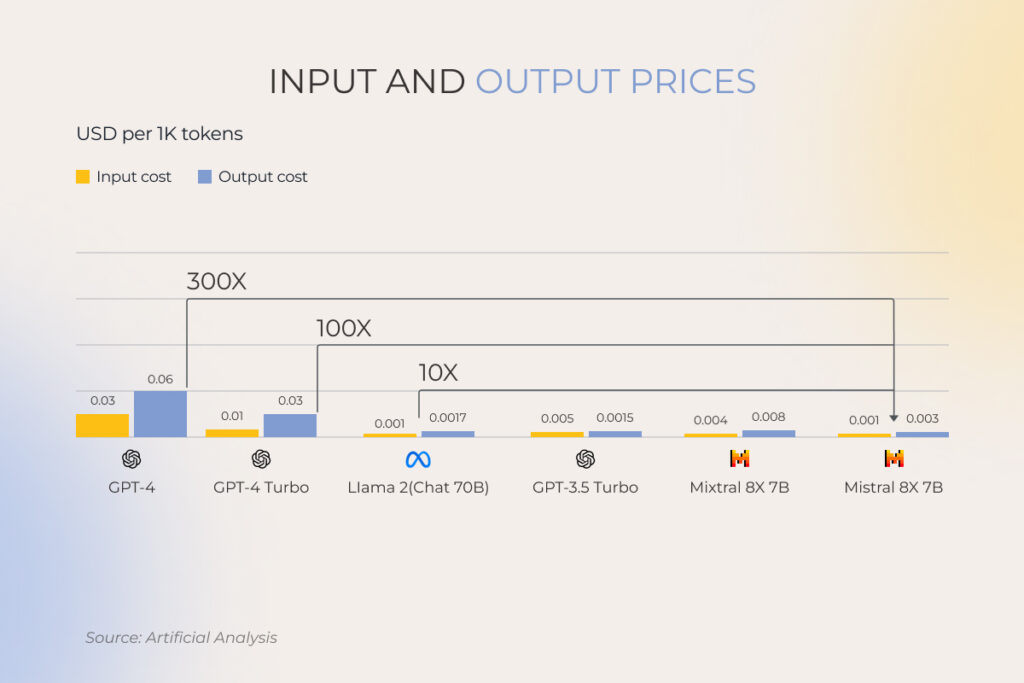1024x683 pixels.
Task: Click the OpenAI logo above GPT-4
Action: click(131, 459)
